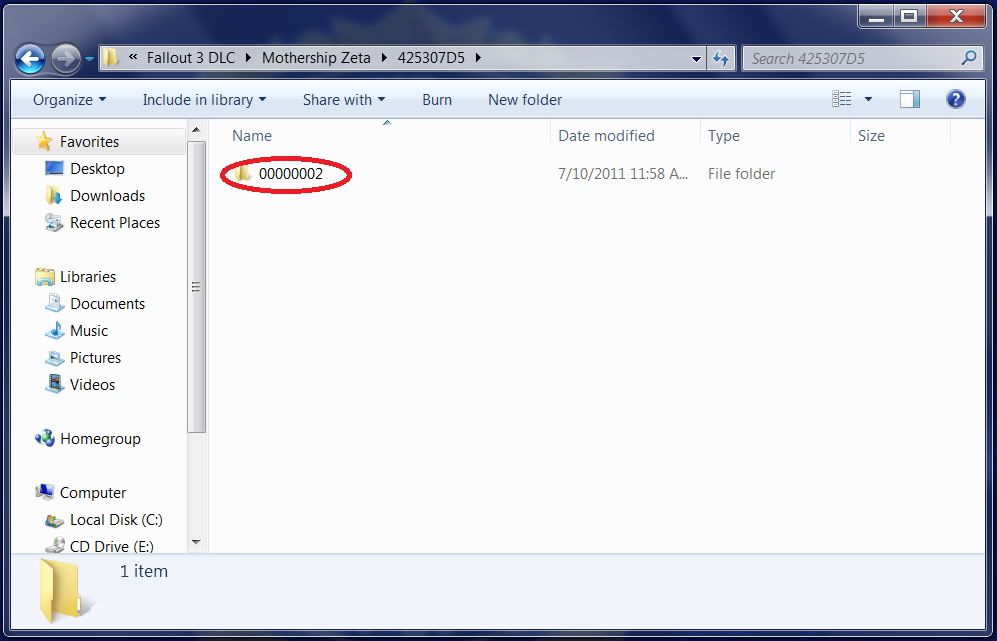997x641 pixels.
Task: Click the Libraries icon
Action: (45, 276)
